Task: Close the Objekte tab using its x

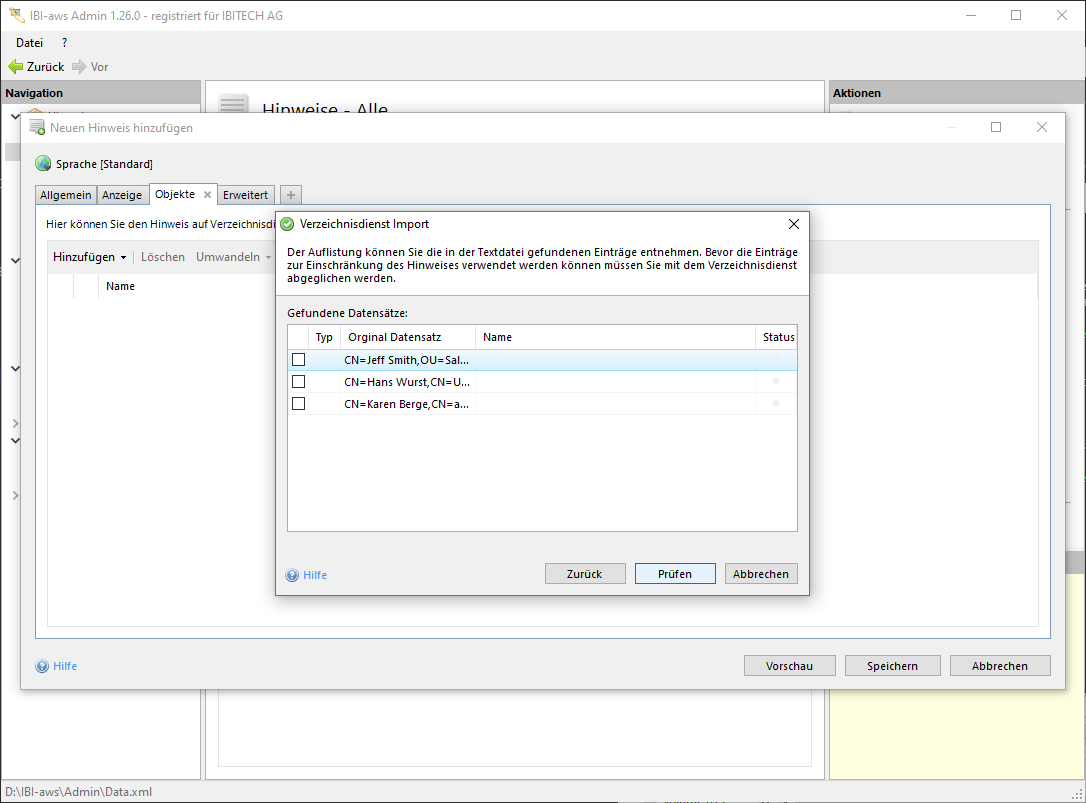Action: pos(207,195)
